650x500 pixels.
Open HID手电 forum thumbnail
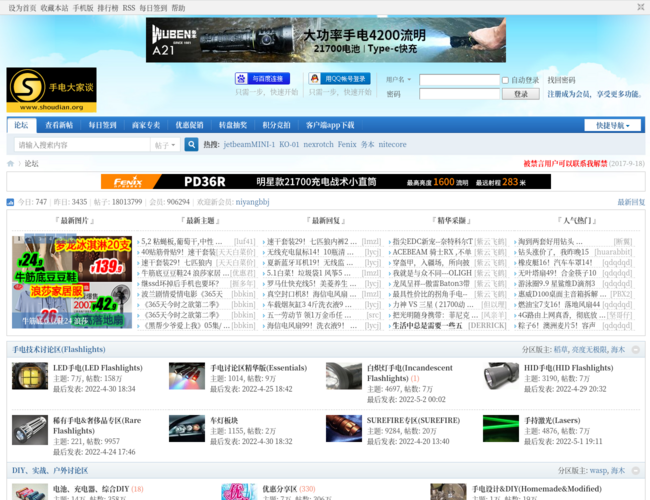point(501,376)
